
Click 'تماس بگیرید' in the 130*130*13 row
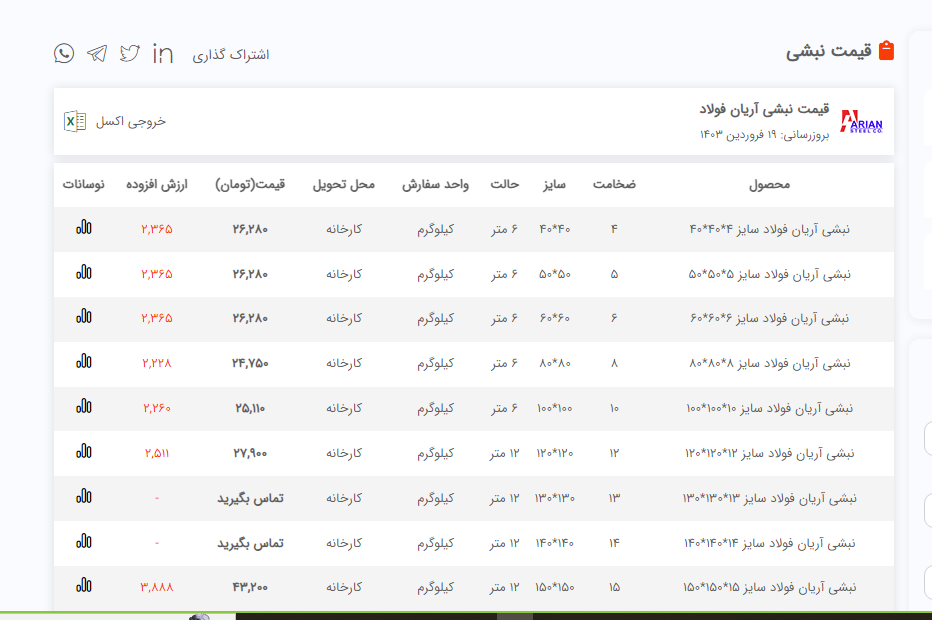click(x=251, y=498)
